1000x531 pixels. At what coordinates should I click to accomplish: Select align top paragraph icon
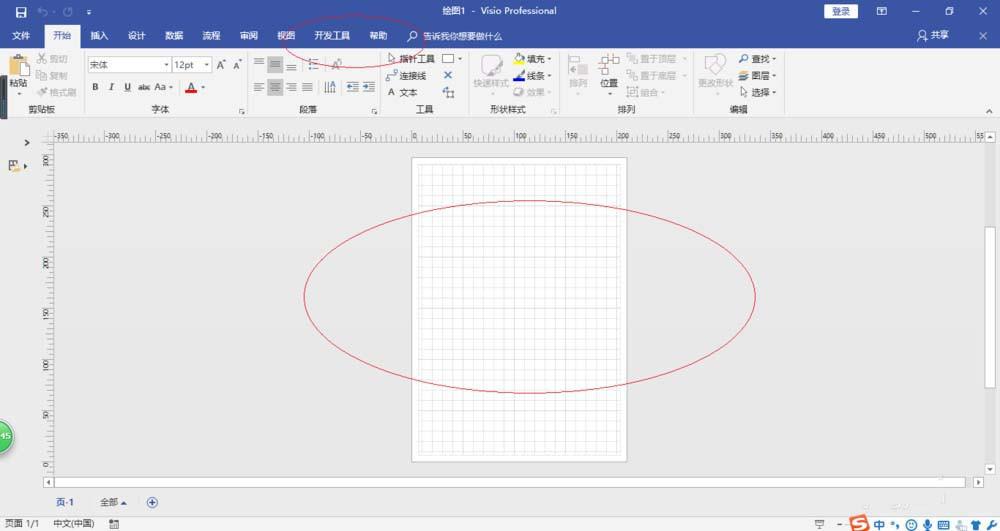[x=259, y=63]
